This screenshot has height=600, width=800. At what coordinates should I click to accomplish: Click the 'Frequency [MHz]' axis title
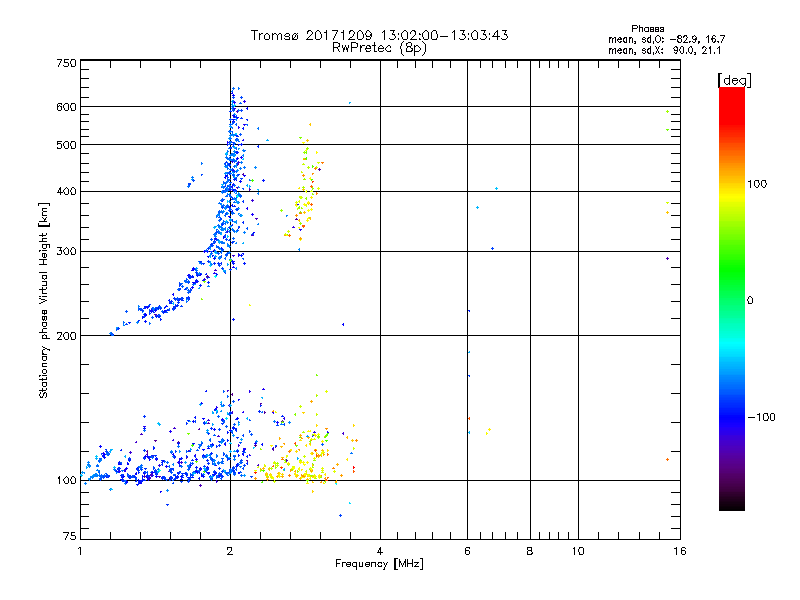pyautogui.click(x=379, y=564)
